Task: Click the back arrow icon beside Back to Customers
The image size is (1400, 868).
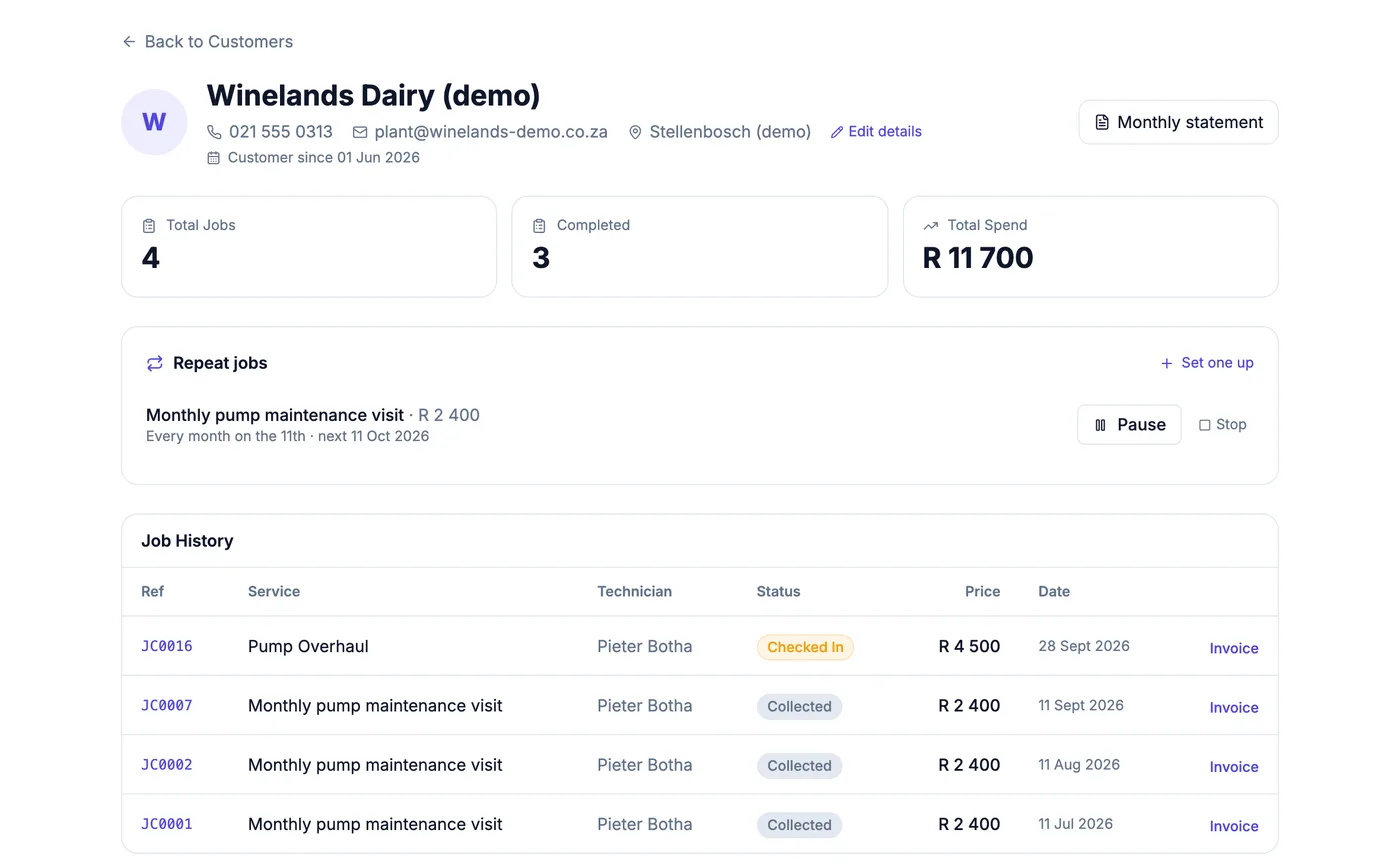Action: coord(129,42)
